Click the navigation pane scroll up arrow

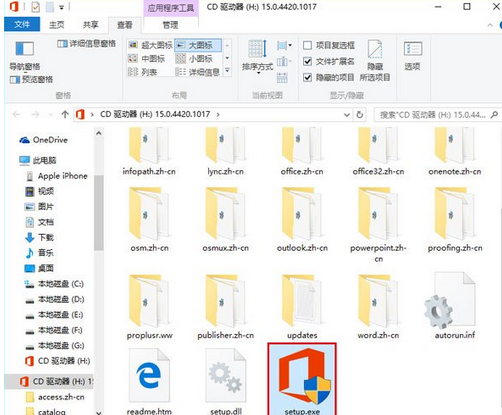click(99, 134)
